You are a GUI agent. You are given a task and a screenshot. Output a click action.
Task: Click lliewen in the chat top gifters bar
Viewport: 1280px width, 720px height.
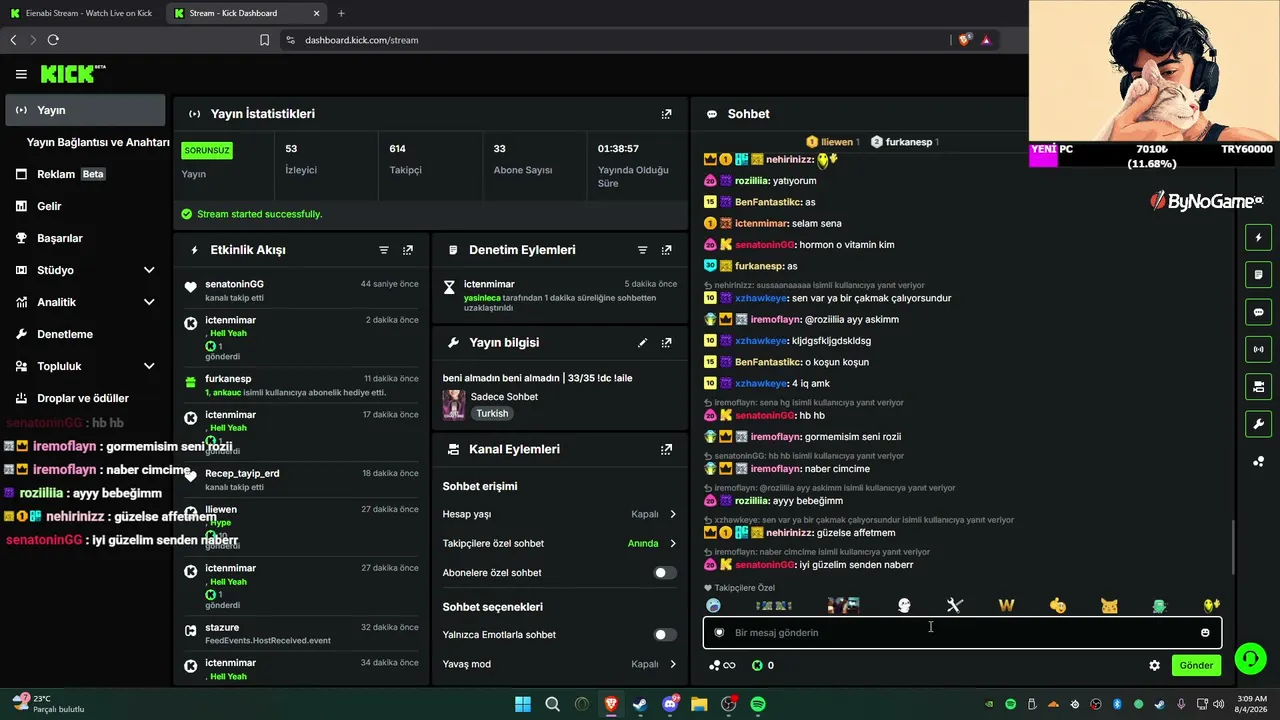(837, 142)
